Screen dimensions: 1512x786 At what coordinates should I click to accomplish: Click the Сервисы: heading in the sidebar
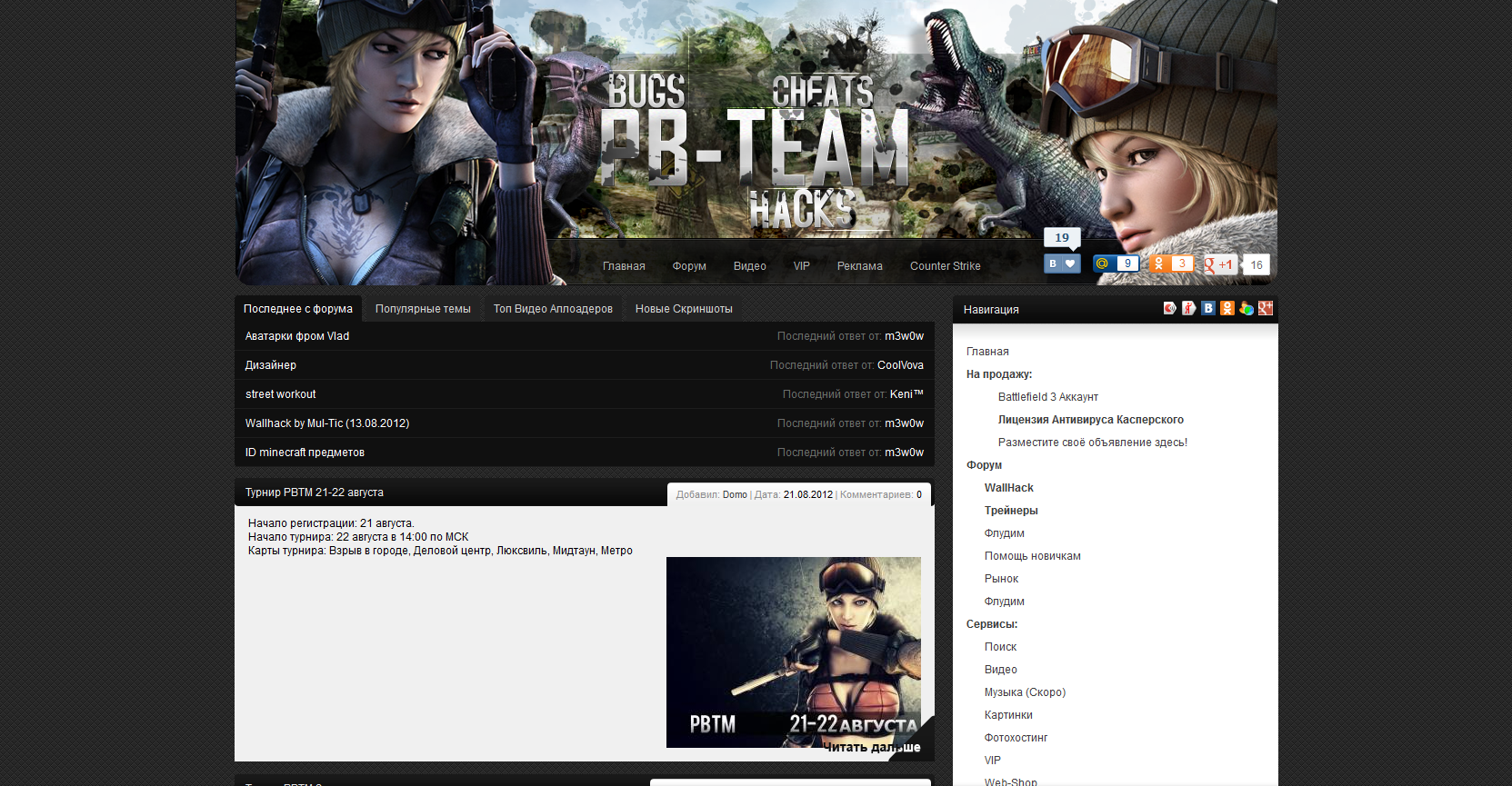coord(992,624)
